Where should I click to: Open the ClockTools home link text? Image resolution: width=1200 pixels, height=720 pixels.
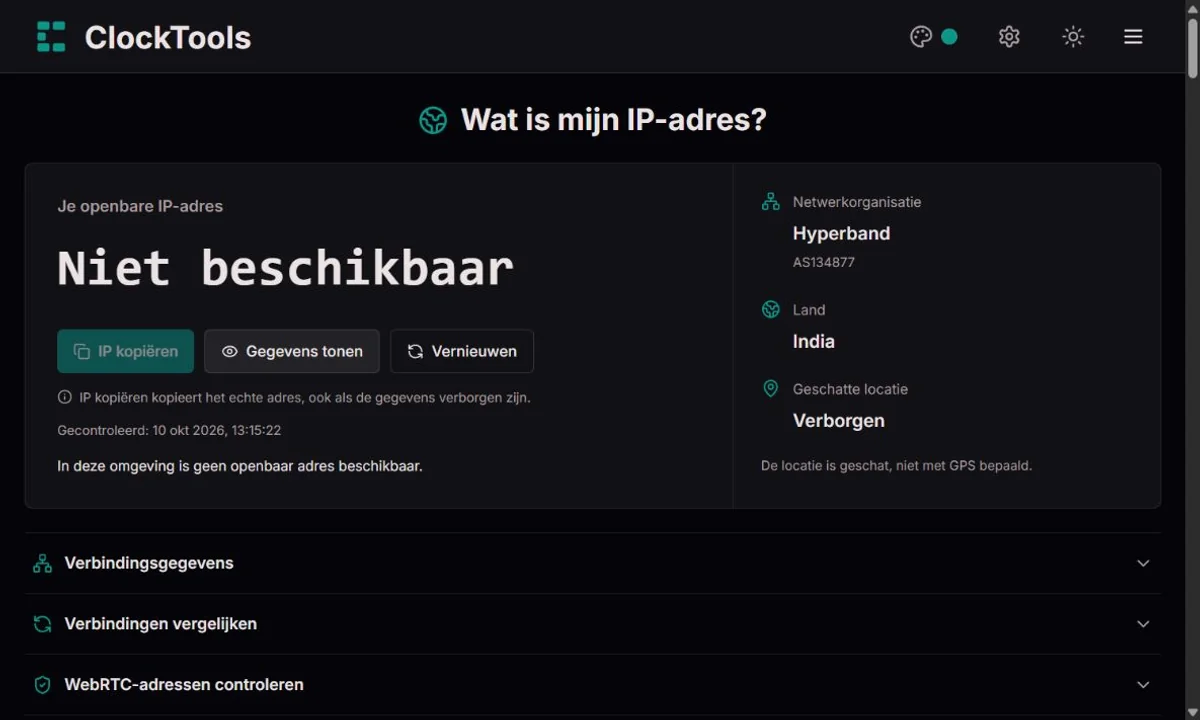(x=168, y=37)
